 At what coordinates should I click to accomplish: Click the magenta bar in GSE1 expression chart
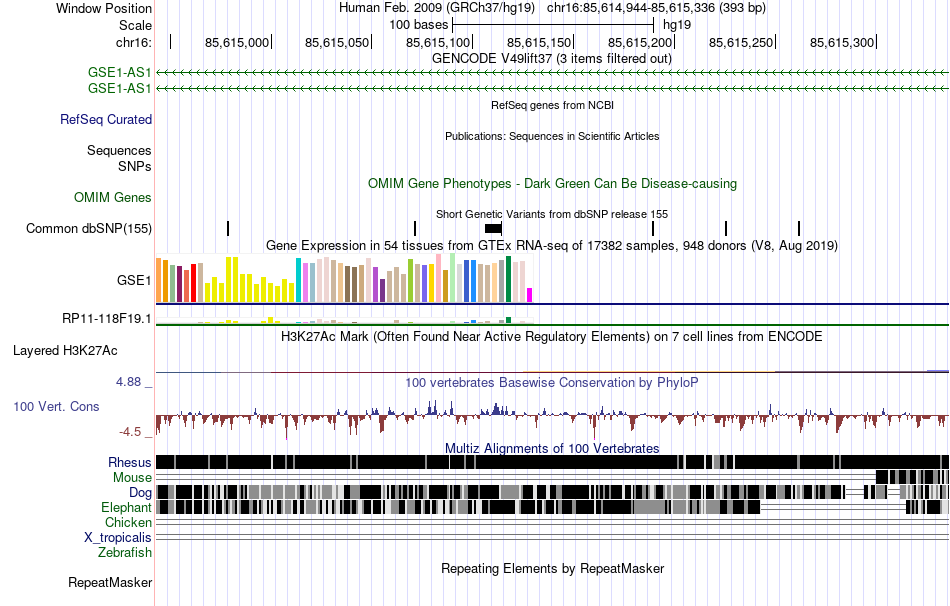(529, 295)
